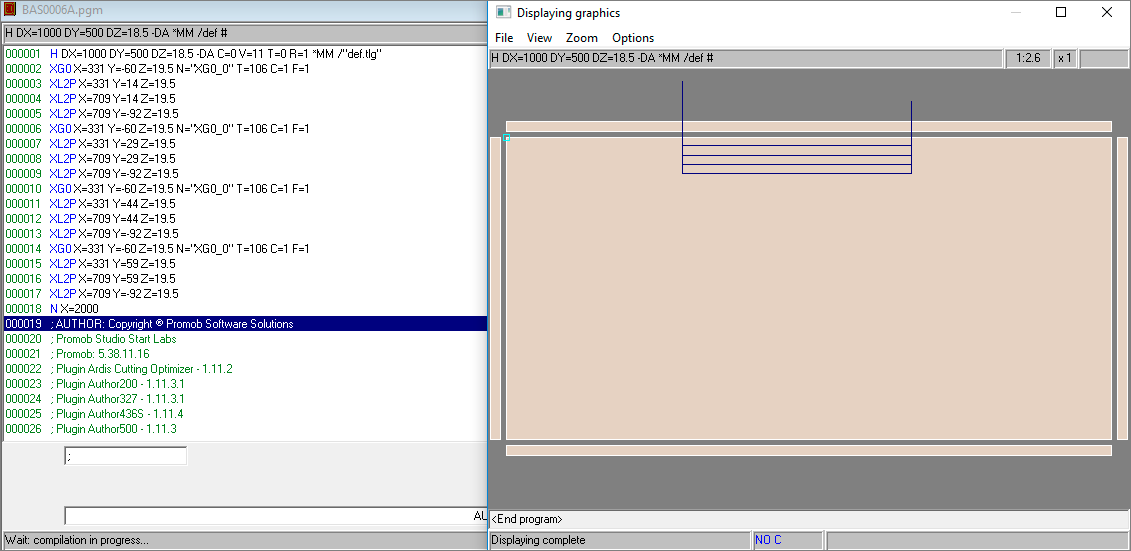
Task: Click the cyan origin marker on panel
Action: [x=506, y=137]
